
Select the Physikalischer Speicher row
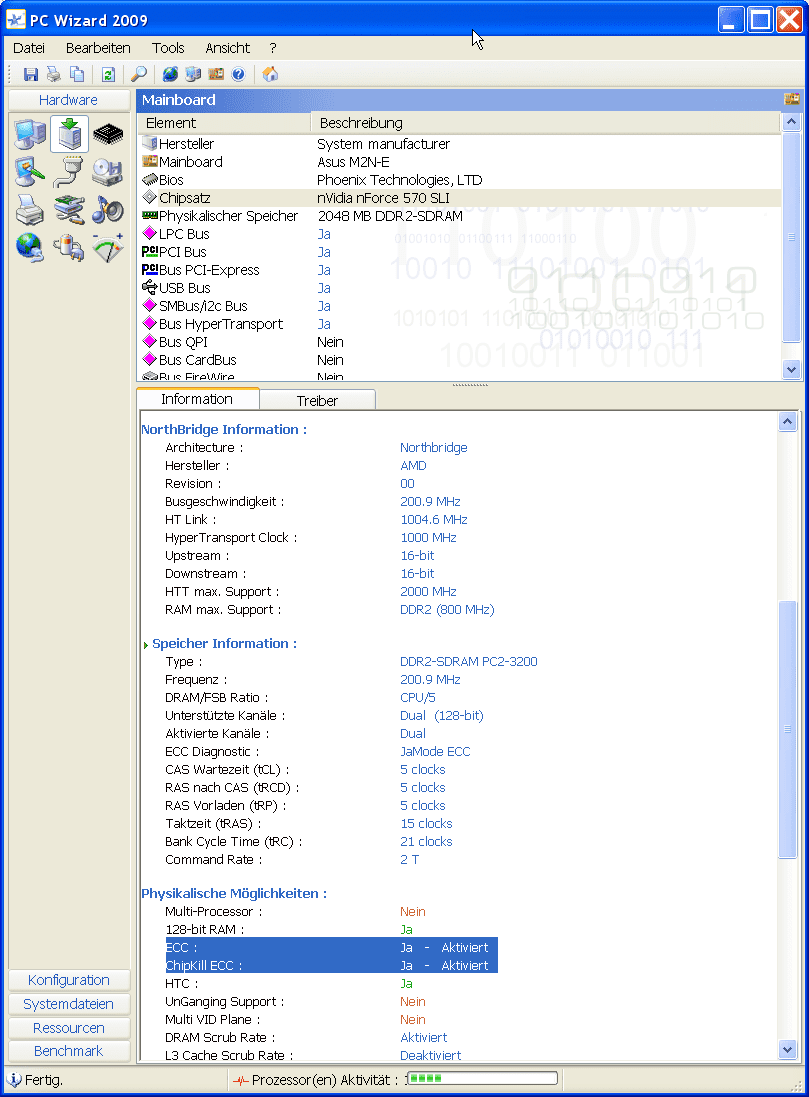click(x=460, y=216)
